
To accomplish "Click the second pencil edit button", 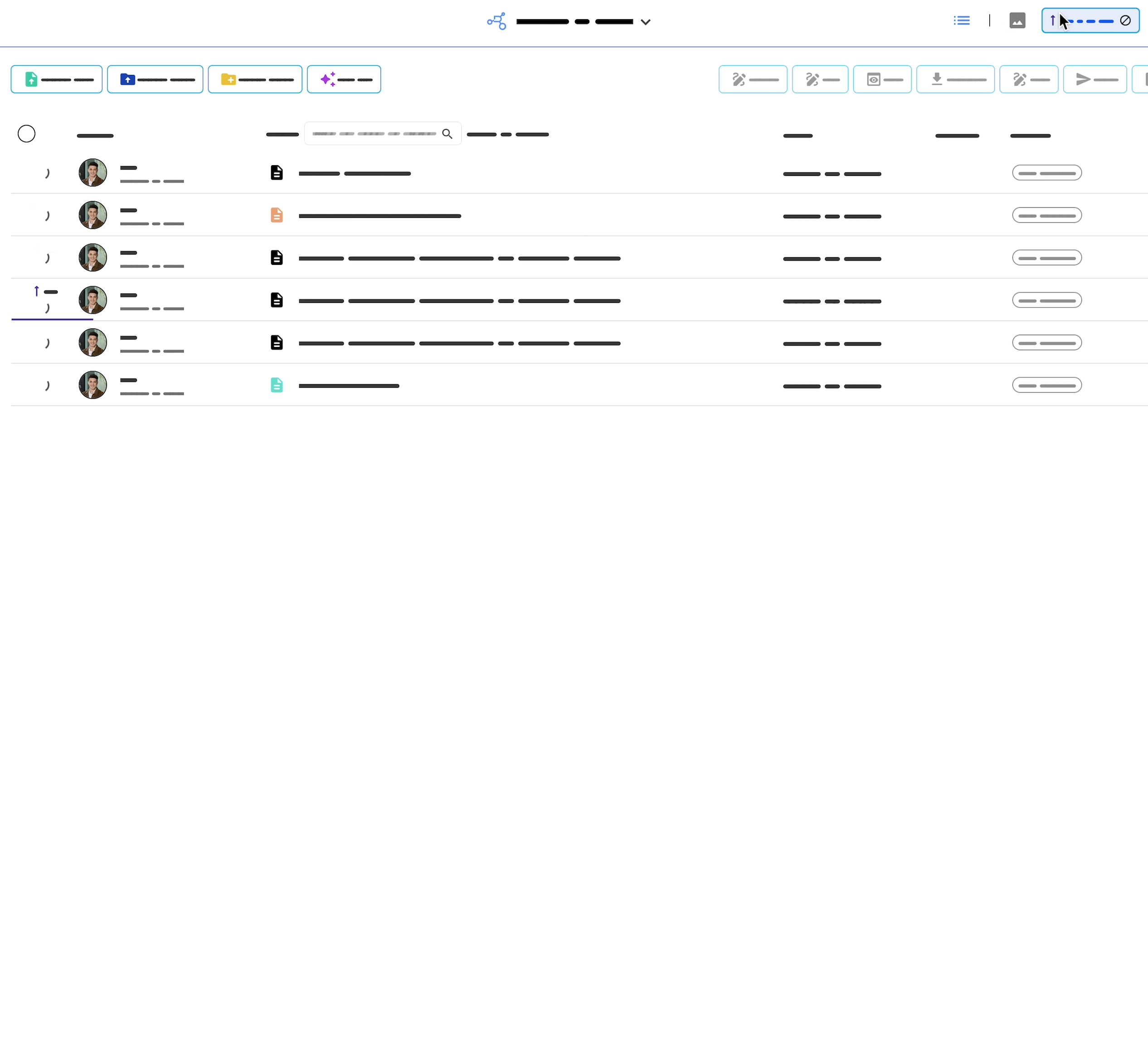I will 819,79.
